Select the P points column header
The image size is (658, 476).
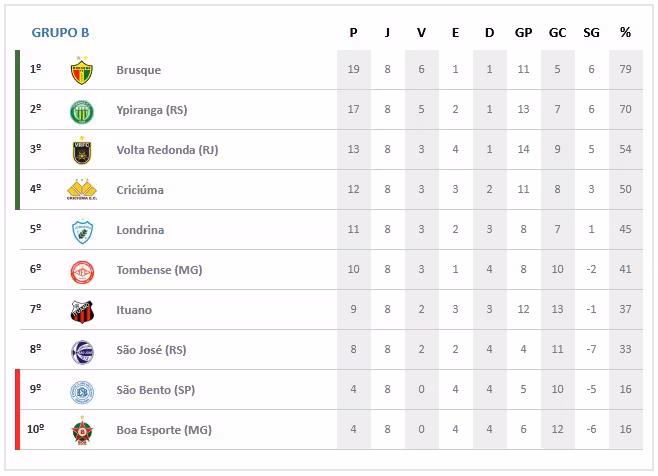tap(353, 33)
